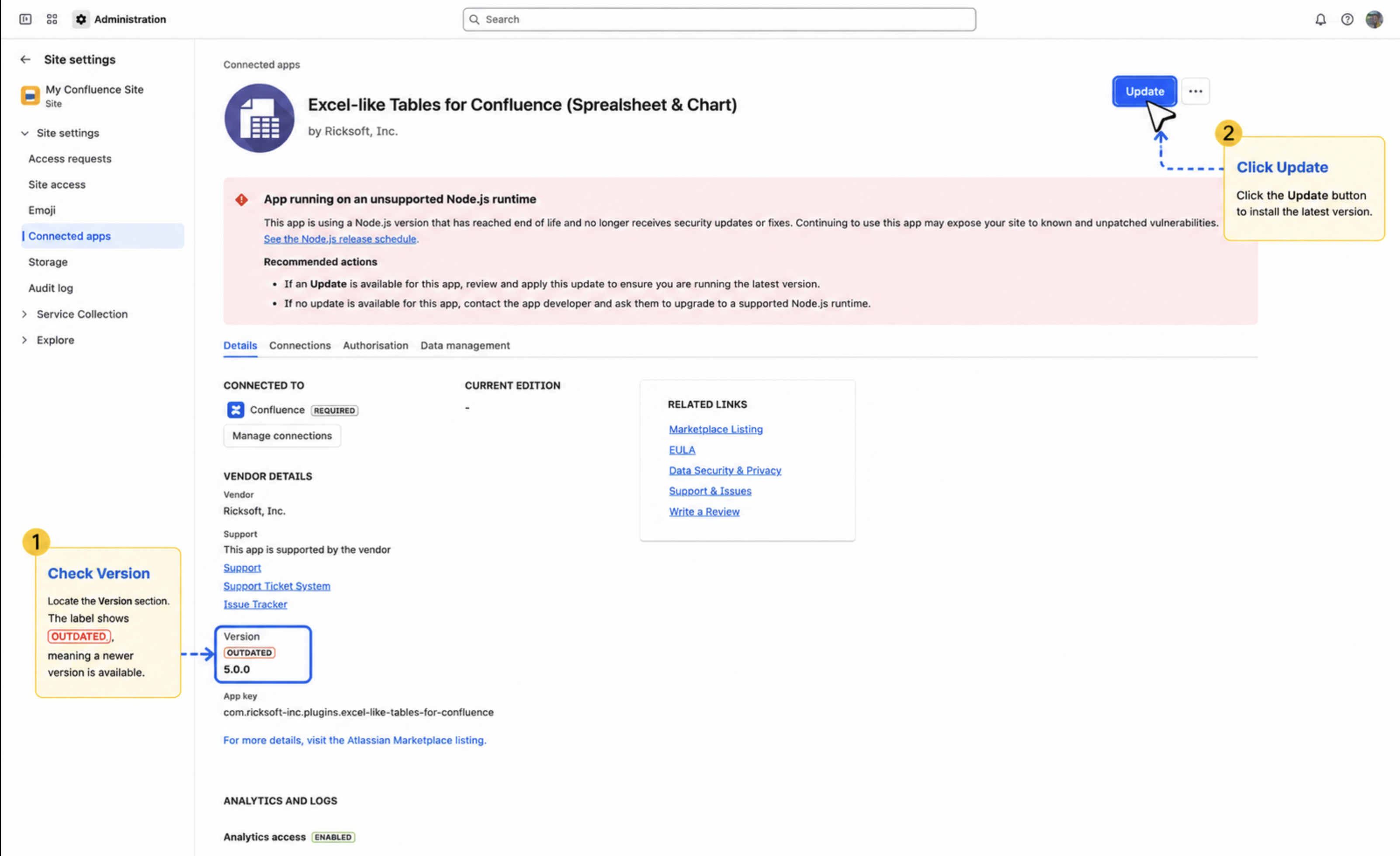Image resolution: width=1400 pixels, height=856 pixels.
Task: Switch to the Connections tab
Action: pos(300,345)
